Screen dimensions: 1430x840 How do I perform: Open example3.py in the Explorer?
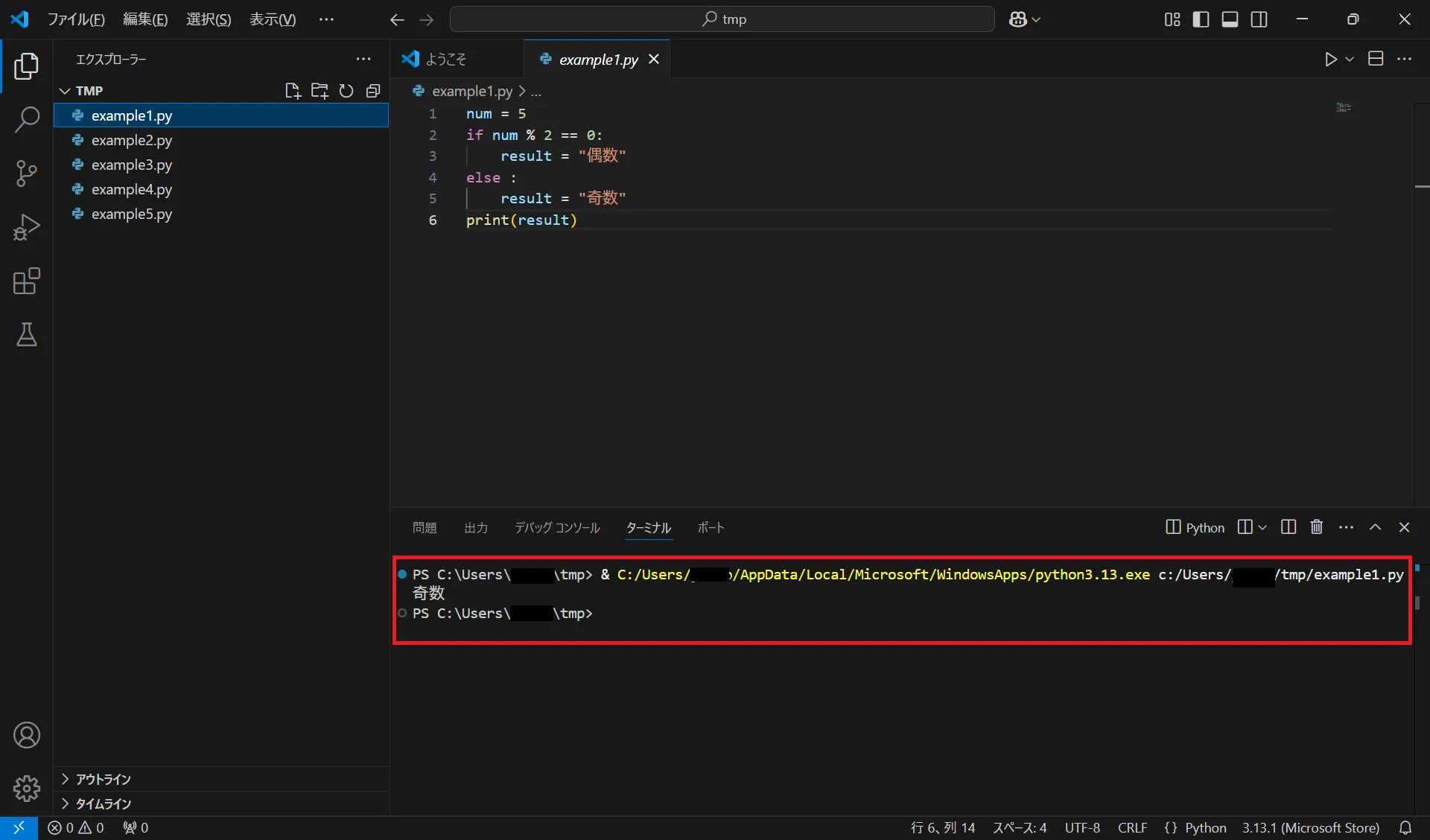221,165
